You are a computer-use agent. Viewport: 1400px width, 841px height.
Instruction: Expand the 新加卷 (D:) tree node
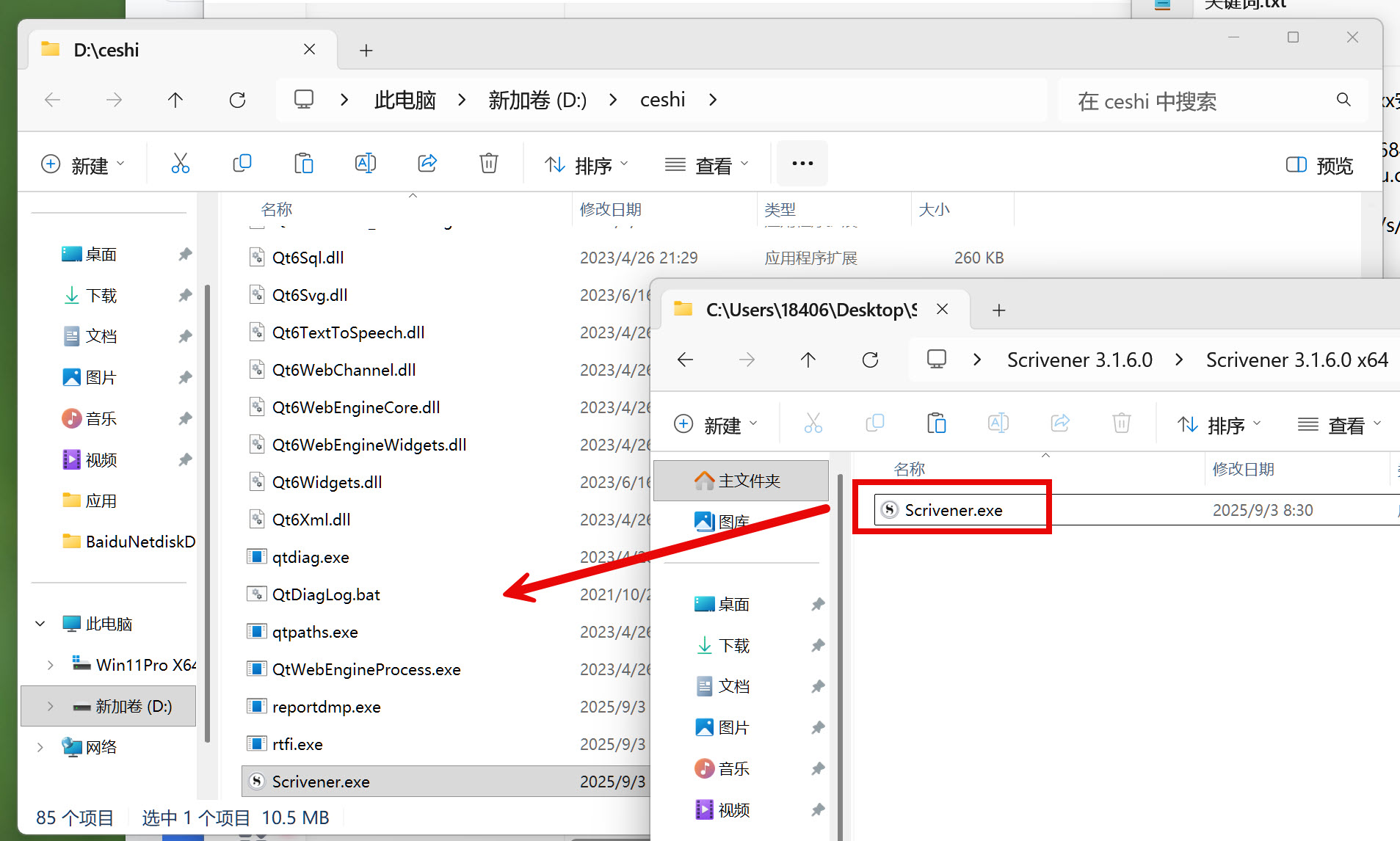pos(50,706)
